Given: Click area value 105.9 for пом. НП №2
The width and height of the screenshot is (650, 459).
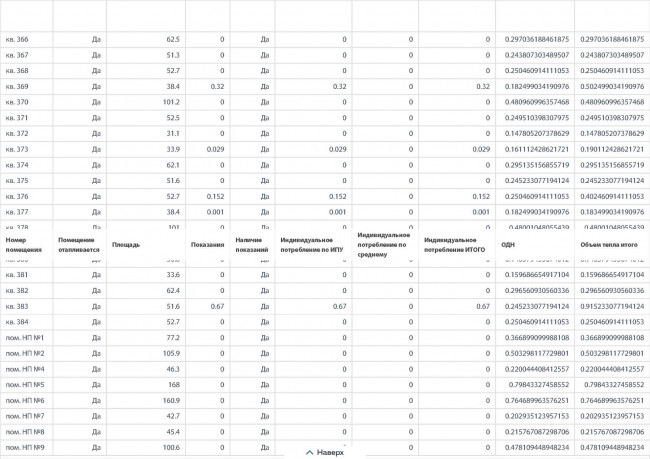Looking at the screenshot, I should 171,353.
